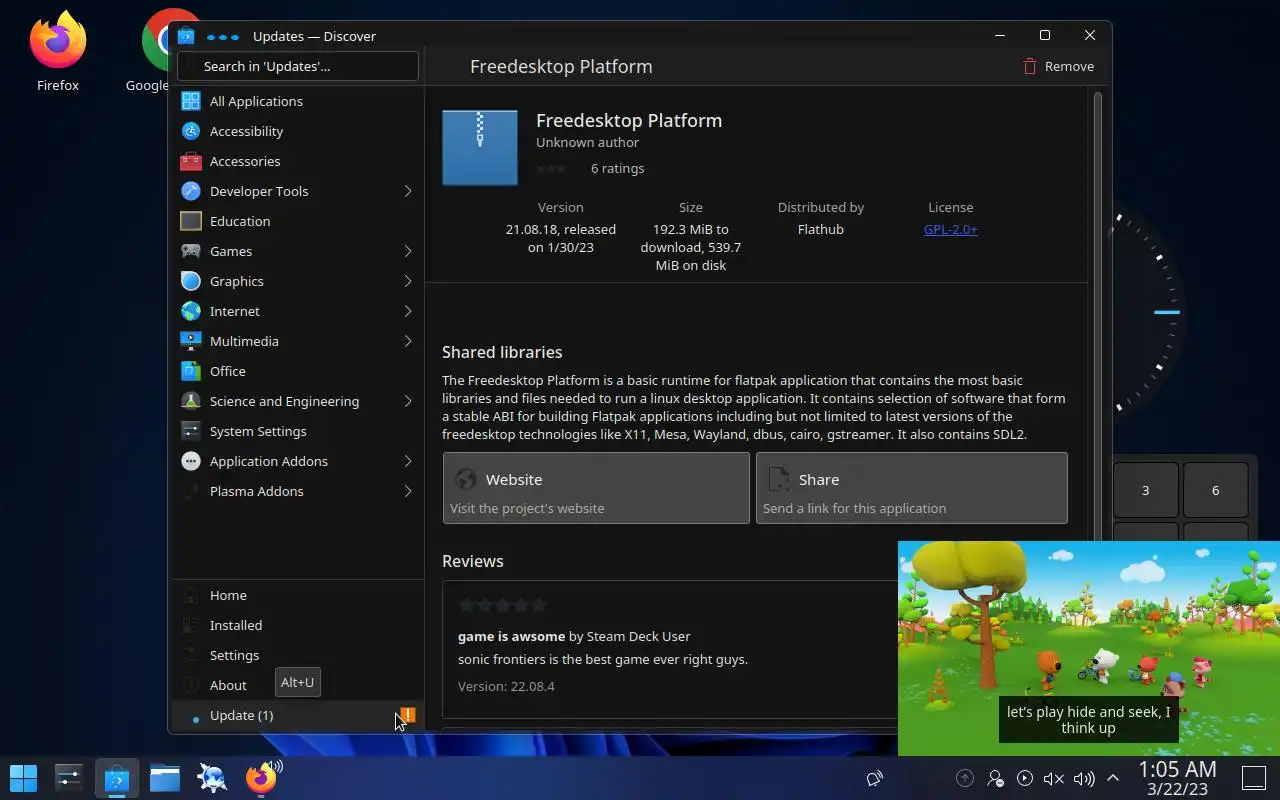Select the Accessibility category icon
Viewport: 1280px width, 800px height.
tap(191, 131)
